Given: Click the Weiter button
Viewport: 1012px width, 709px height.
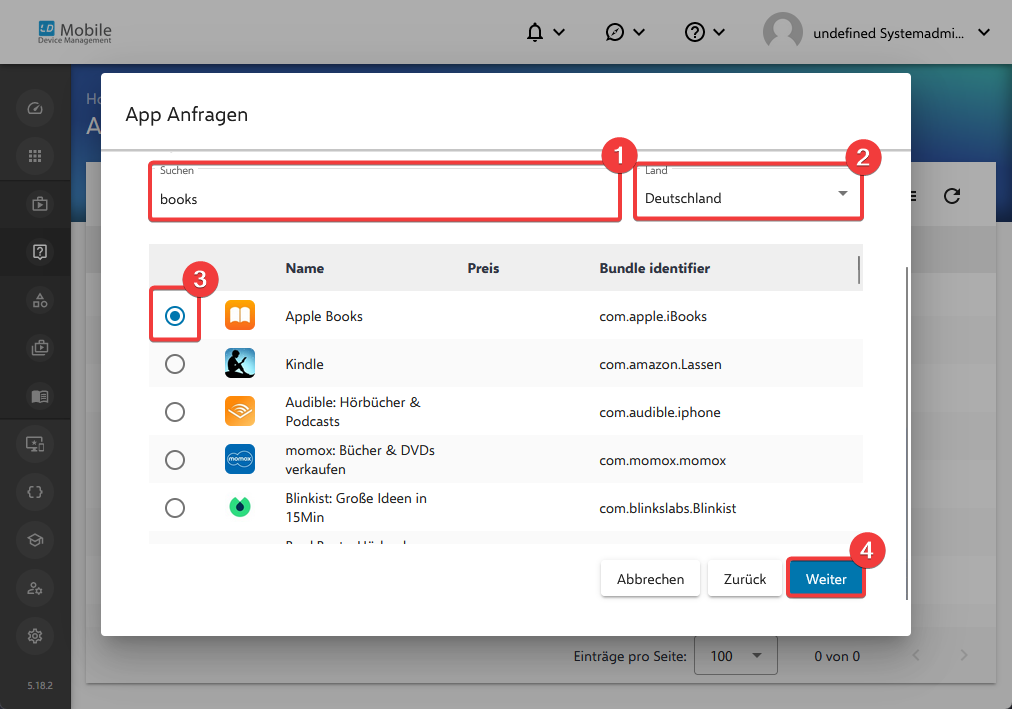Looking at the screenshot, I should click(x=825, y=579).
